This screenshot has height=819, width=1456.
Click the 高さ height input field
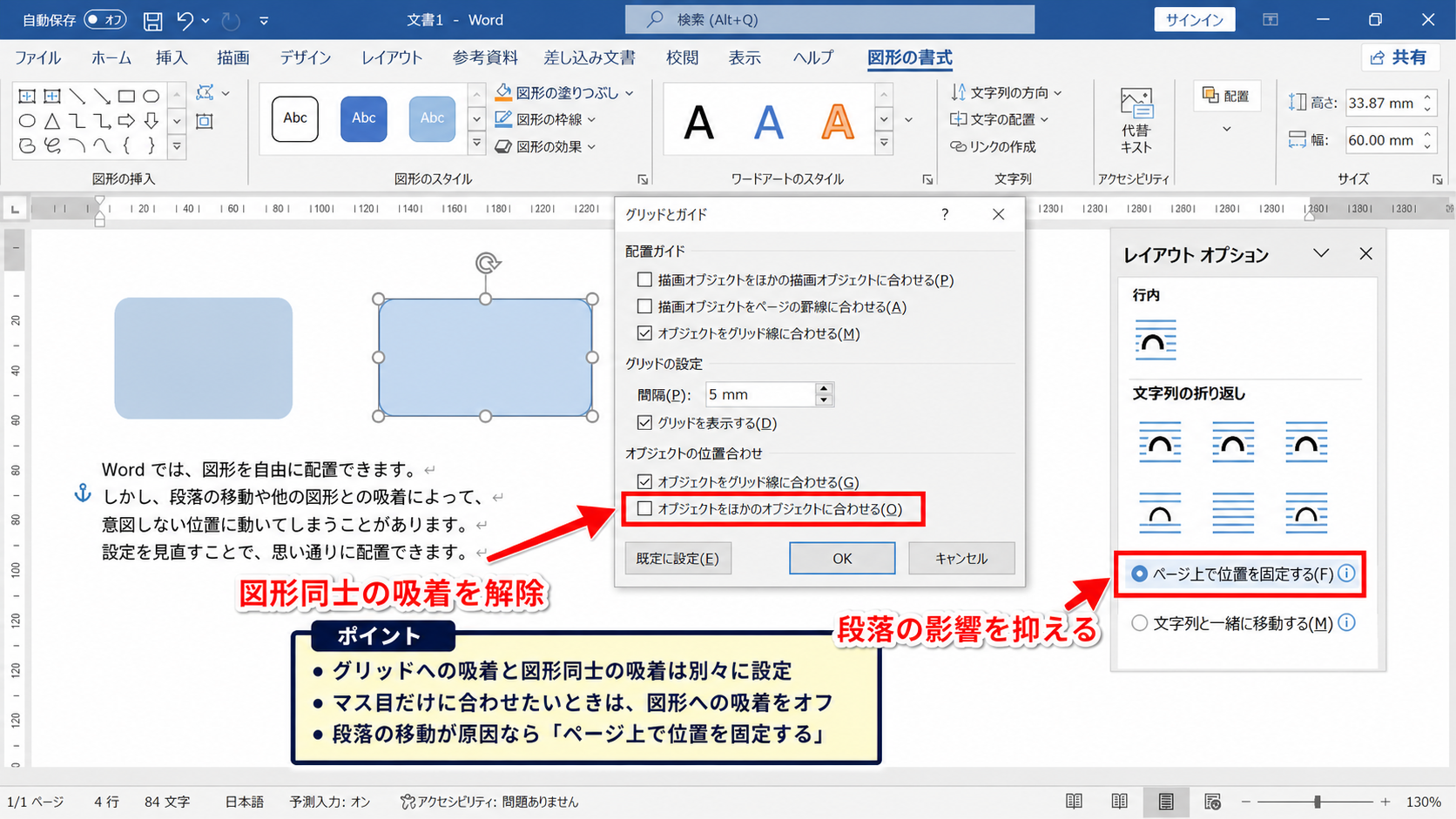[x=1382, y=103]
